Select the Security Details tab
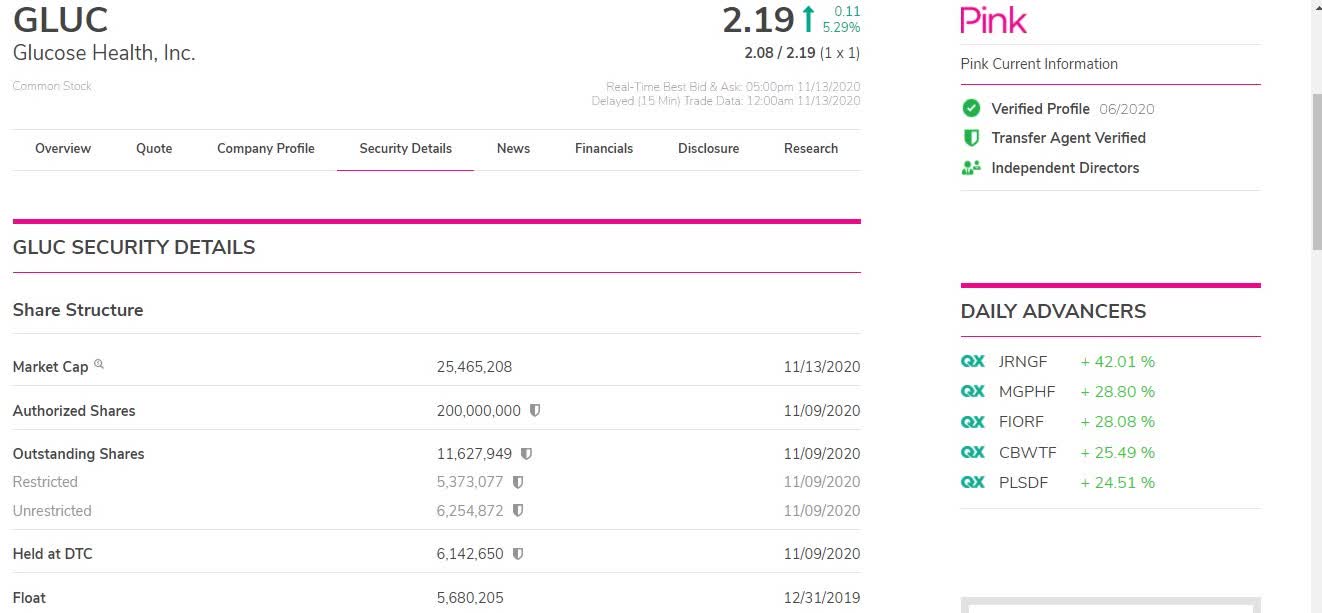The width and height of the screenshot is (1322, 613). pos(406,149)
